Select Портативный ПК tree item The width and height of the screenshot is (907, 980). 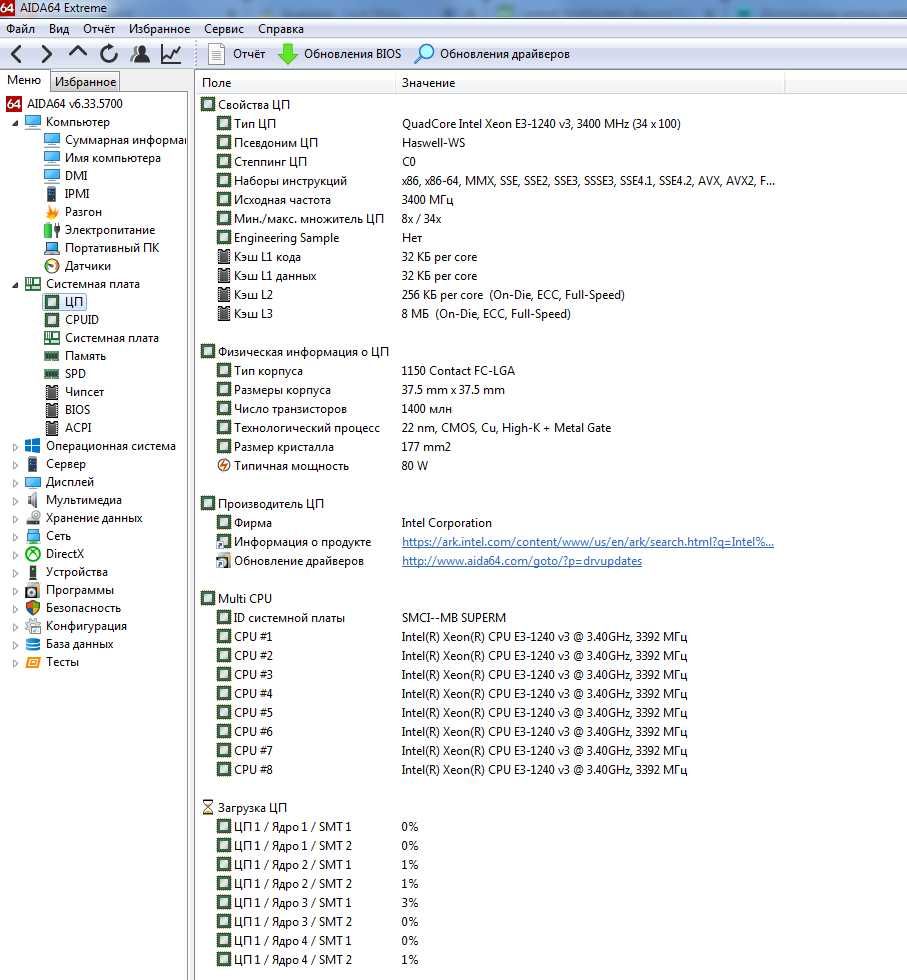103,248
